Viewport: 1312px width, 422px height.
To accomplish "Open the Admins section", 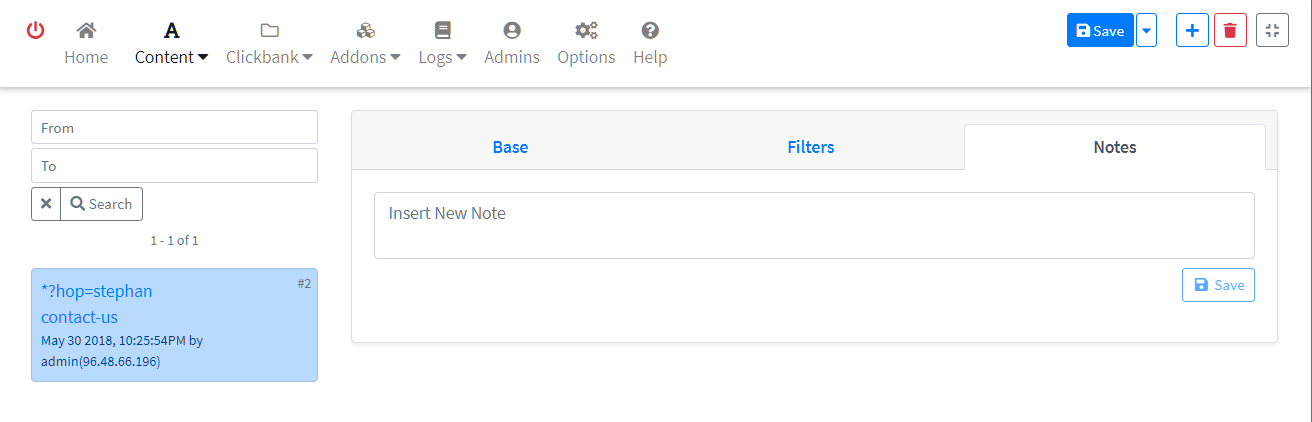I will click(512, 44).
